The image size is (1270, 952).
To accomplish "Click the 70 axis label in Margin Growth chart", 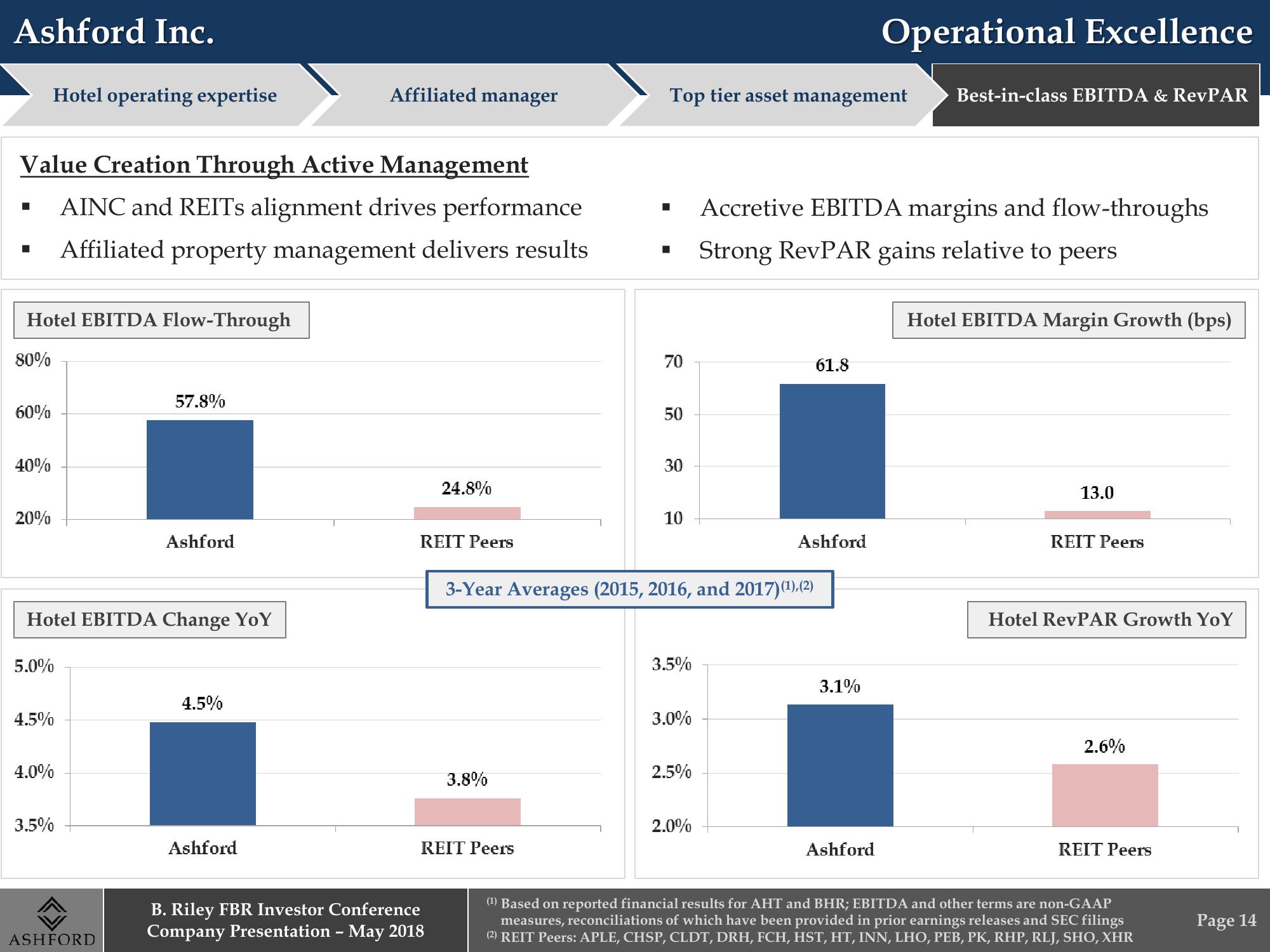I will (x=674, y=362).
